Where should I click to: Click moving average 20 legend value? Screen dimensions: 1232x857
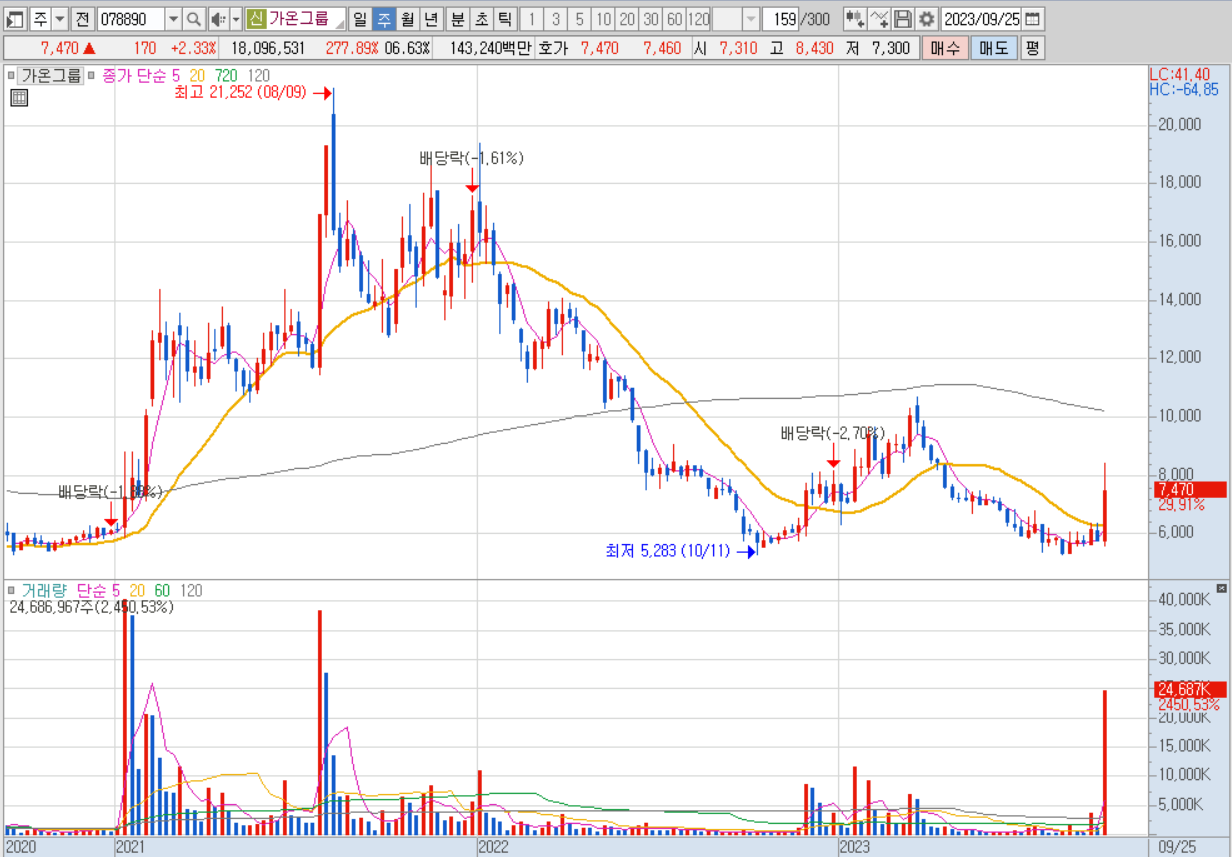pos(197,75)
